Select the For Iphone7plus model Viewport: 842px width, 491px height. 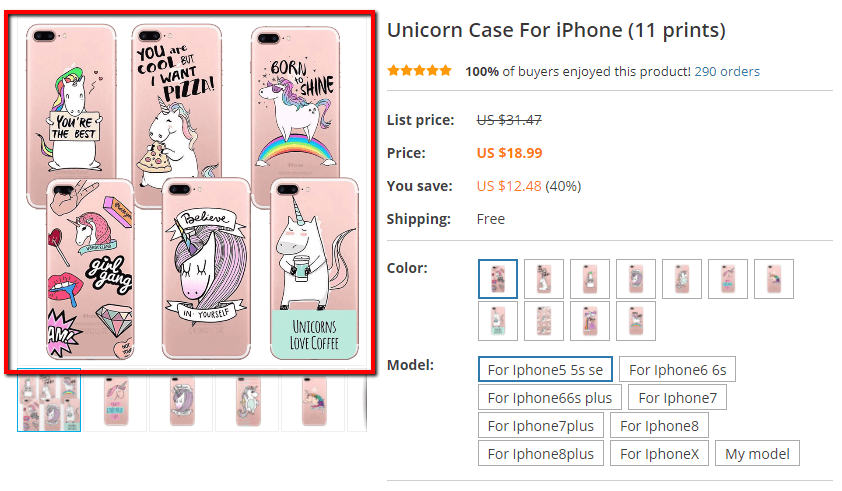point(541,426)
